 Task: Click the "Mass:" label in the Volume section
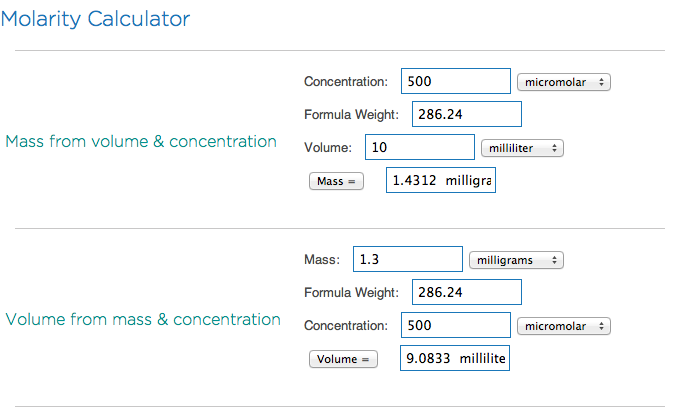(321, 260)
